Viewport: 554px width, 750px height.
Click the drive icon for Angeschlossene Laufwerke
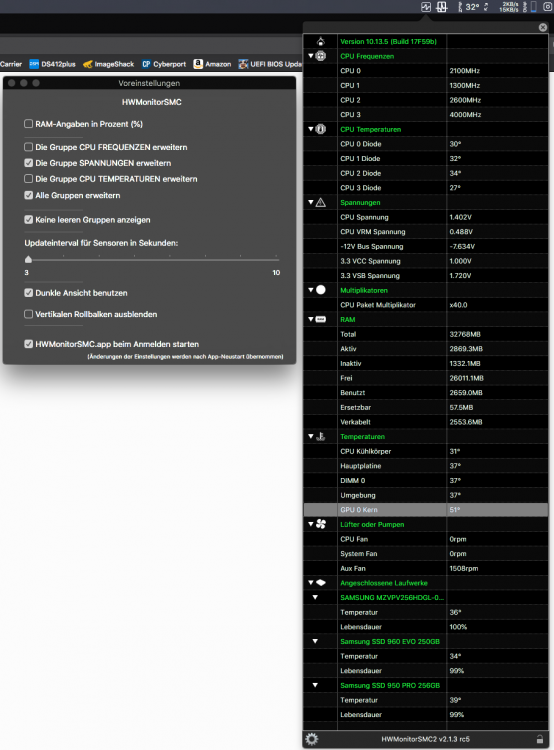coord(321,583)
